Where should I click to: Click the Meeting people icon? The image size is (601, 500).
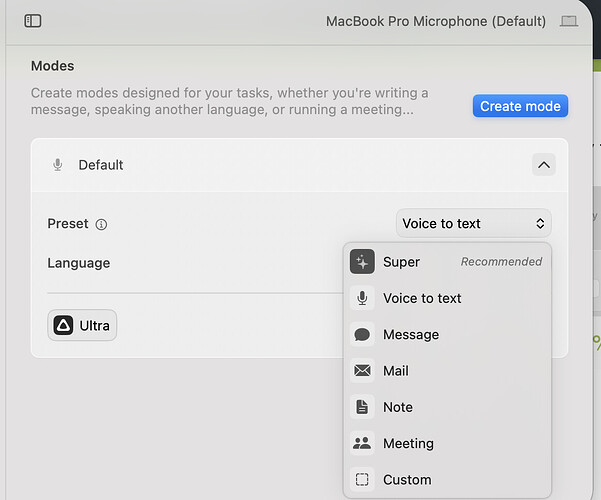click(362, 443)
